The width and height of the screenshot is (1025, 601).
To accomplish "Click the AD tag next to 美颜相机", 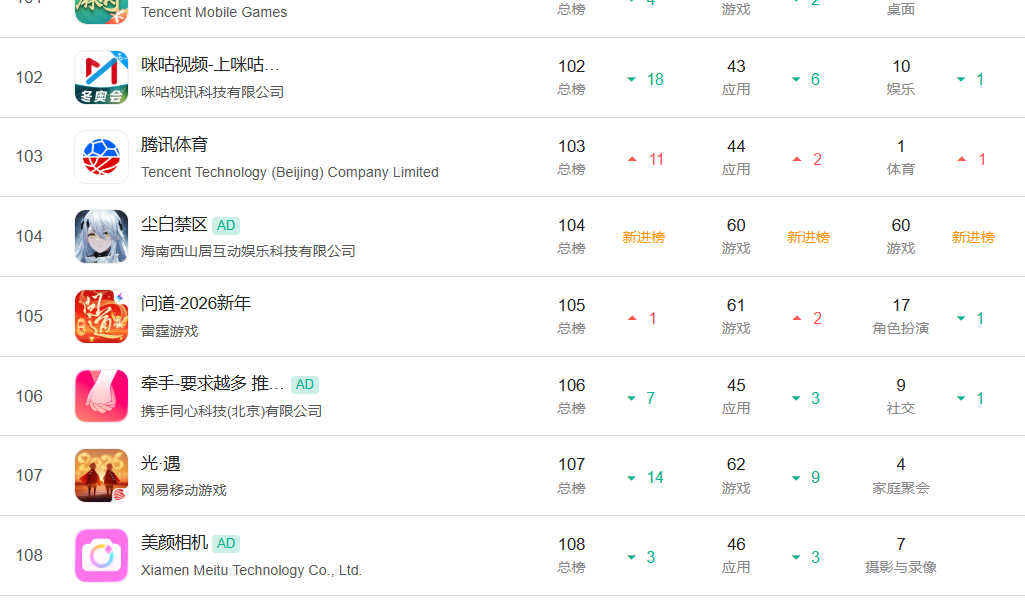I will click(x=226, y=543).
